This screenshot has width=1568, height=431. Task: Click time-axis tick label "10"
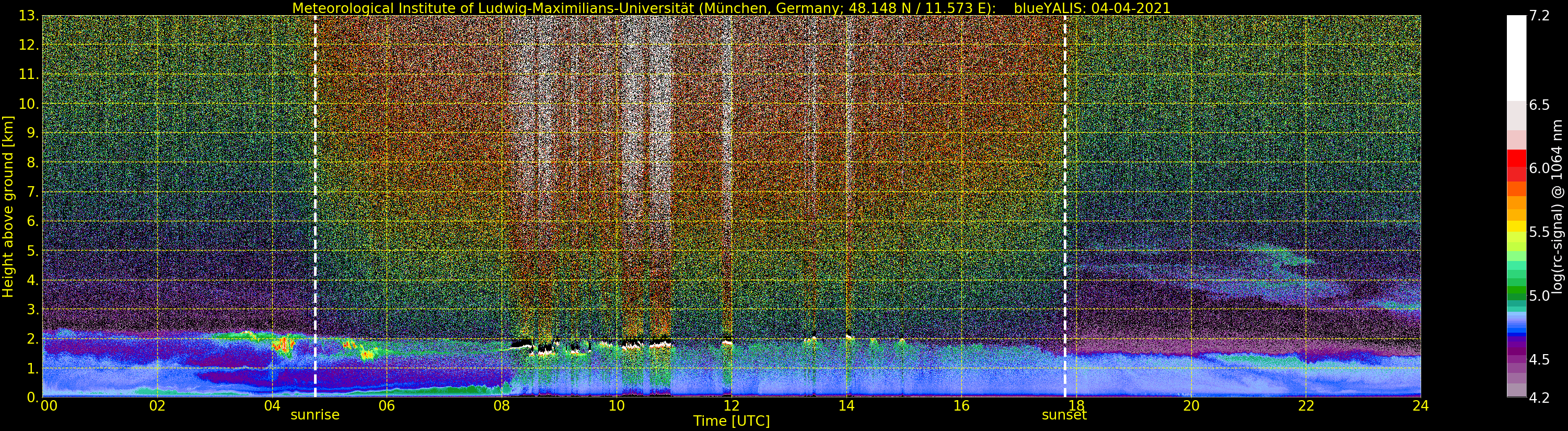click(x=617, y=405)
